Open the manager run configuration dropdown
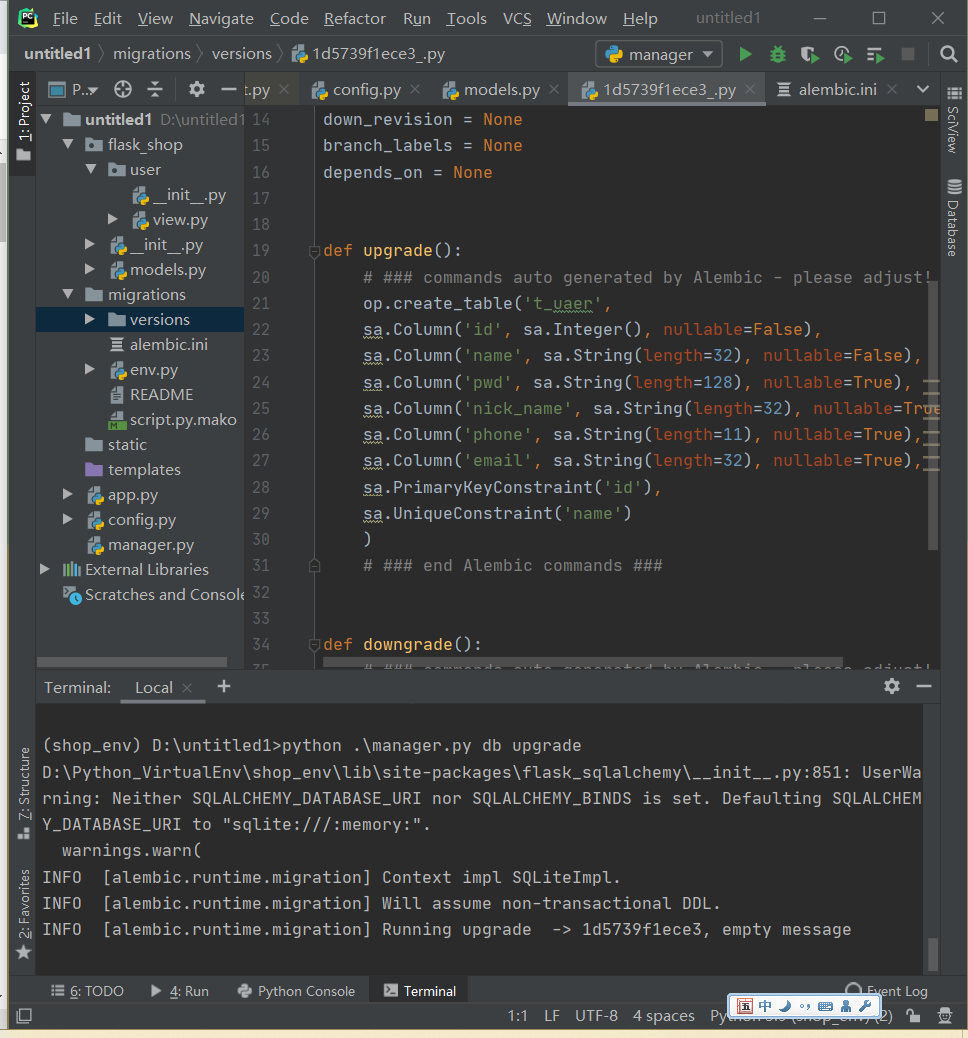The image size is (968, 1038). [x=659, y=54]
